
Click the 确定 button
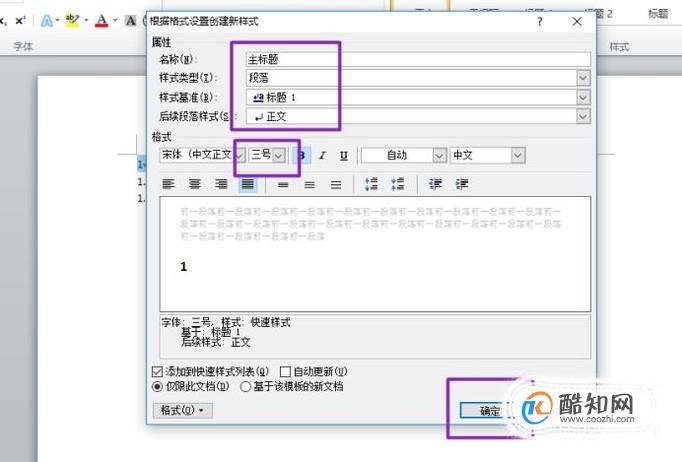(x=489, y=411)
